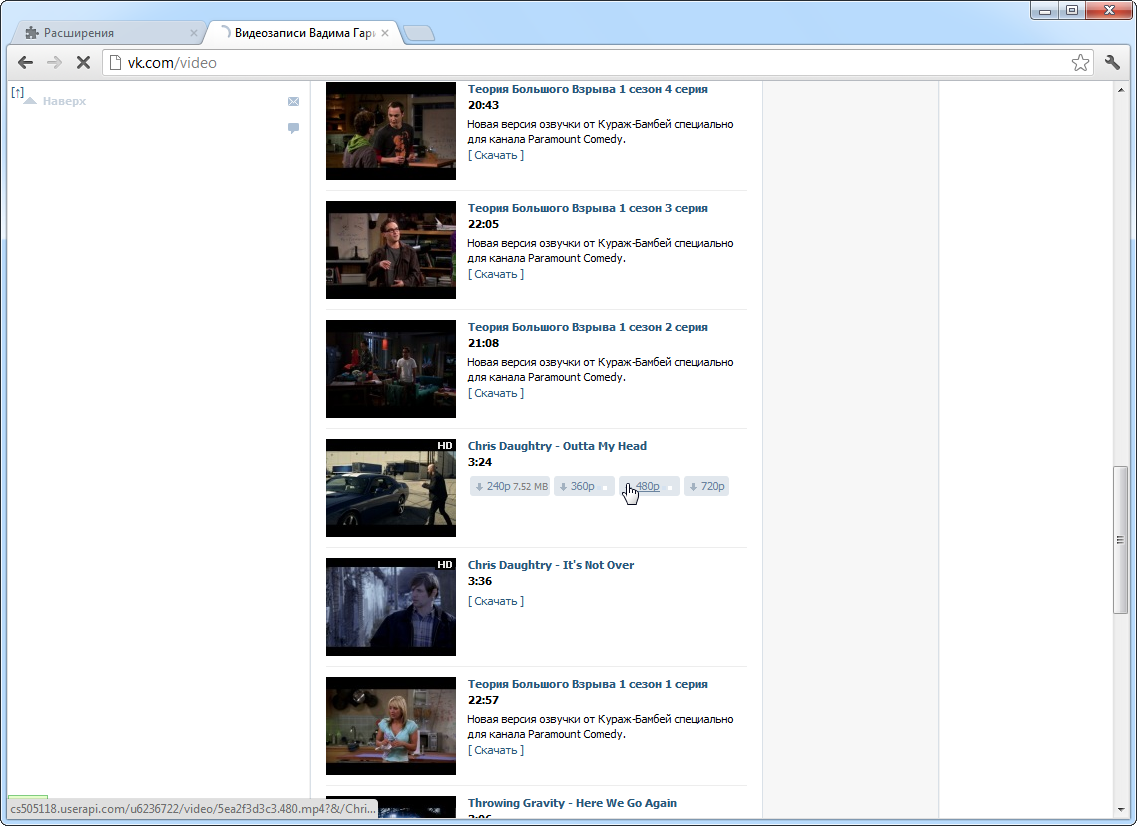Click the duration text 22:57
1137x826 pixels.
tap(483, 700)
